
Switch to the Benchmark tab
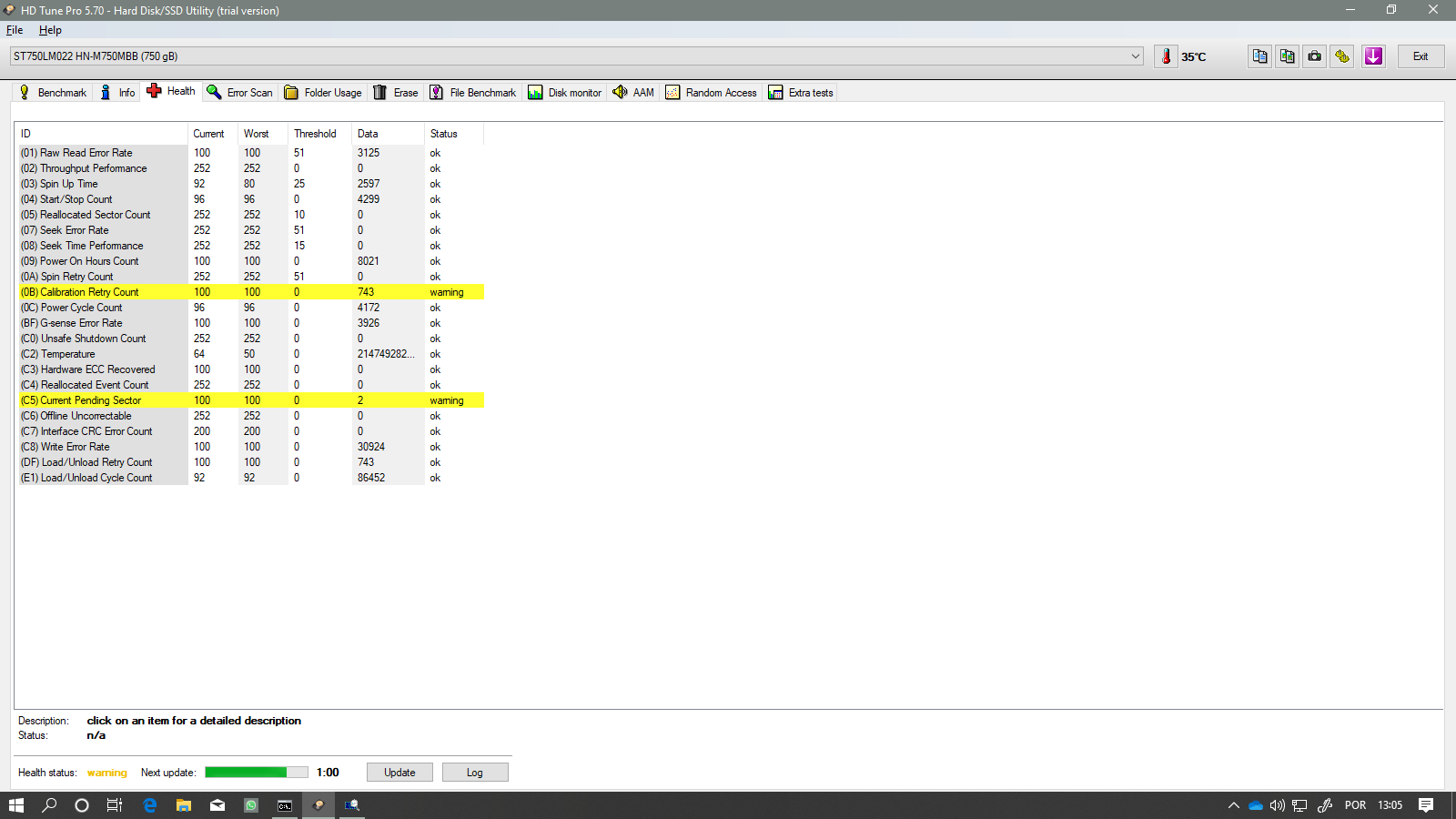53,93
